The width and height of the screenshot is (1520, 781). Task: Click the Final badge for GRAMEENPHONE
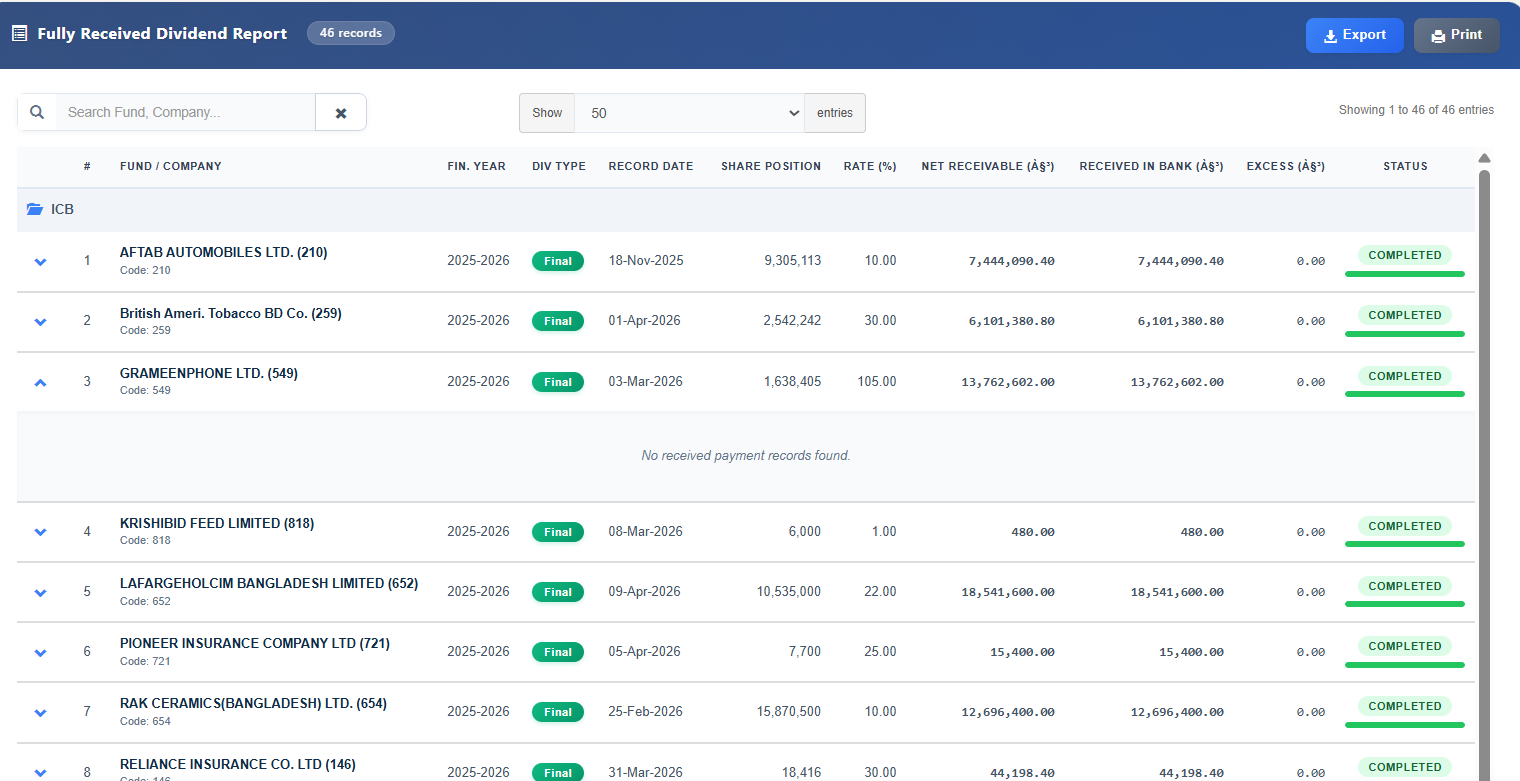(x=558, y=382)
